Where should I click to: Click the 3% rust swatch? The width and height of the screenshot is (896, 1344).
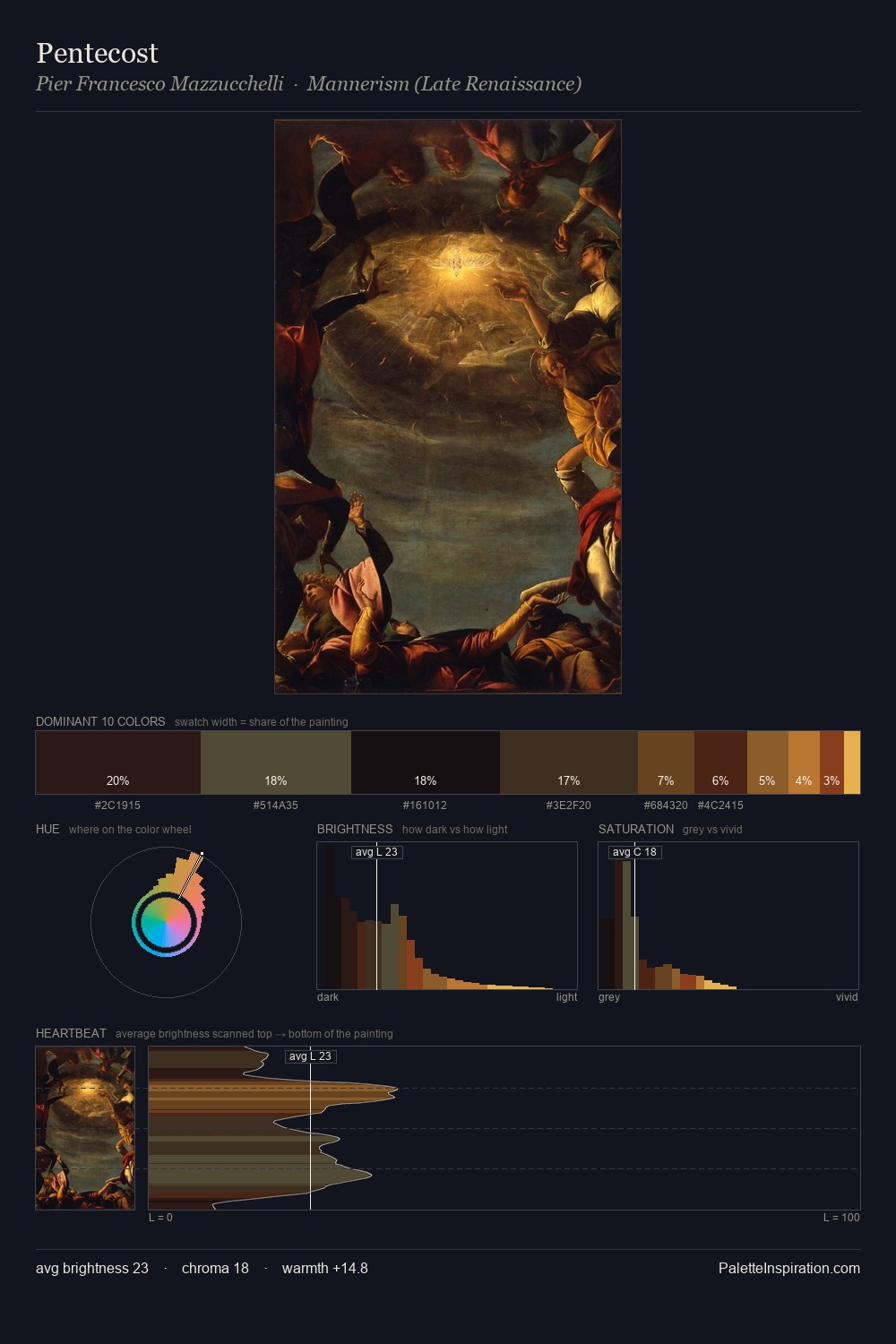click(x=831, y=762)
